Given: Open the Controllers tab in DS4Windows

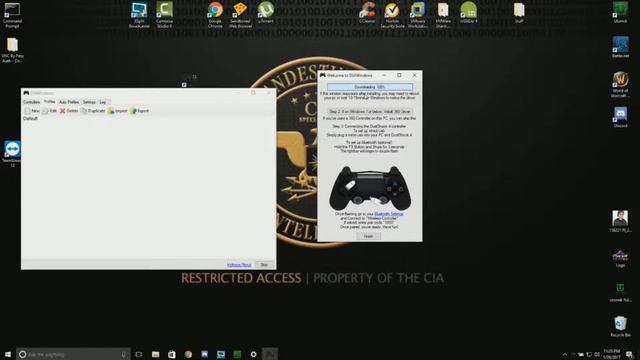Looking at the screenshot, I should point(31,102).
